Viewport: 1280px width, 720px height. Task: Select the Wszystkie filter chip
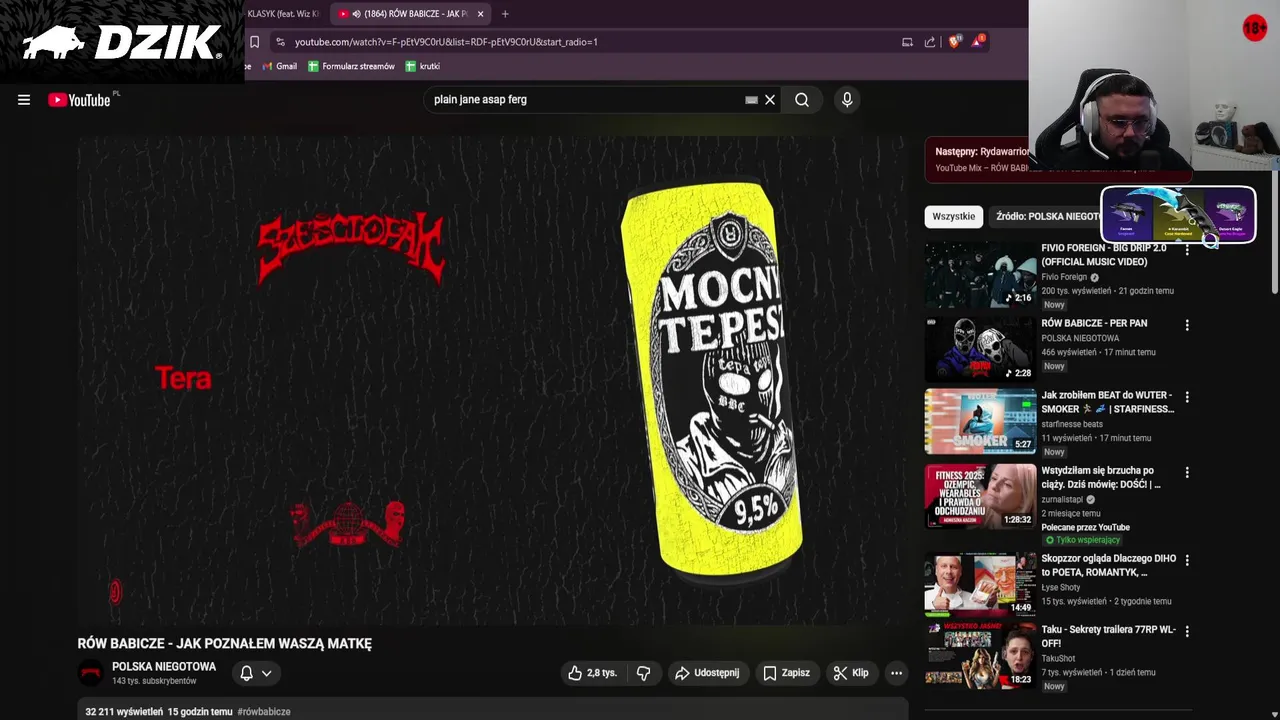(x=953, y=216)
